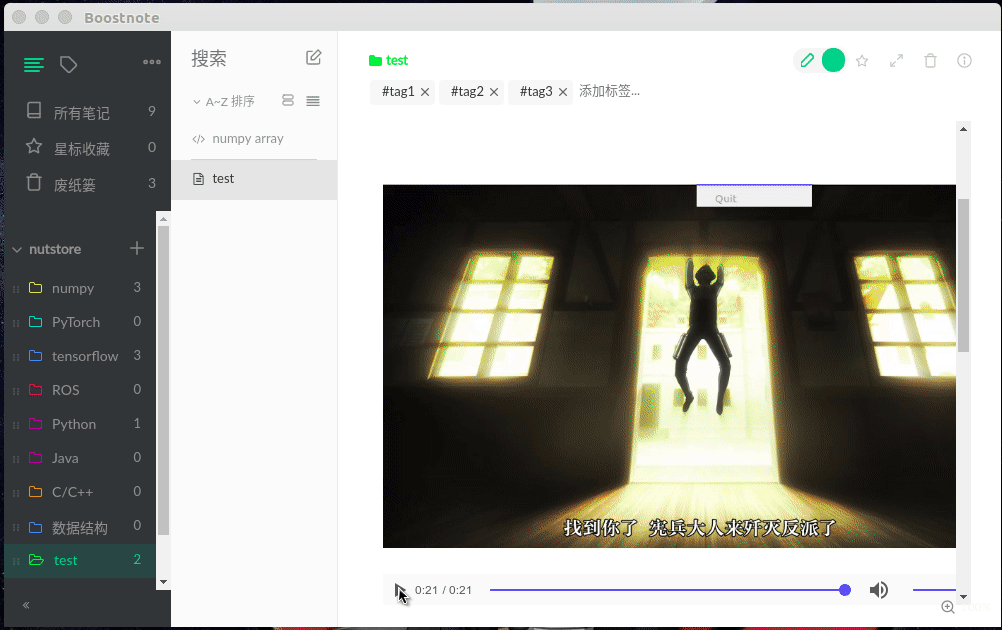Image resolution: width=1002 pixels, height=630 pixels.
Task: Mute the video with speaker icon
Action: coord(879,590)
